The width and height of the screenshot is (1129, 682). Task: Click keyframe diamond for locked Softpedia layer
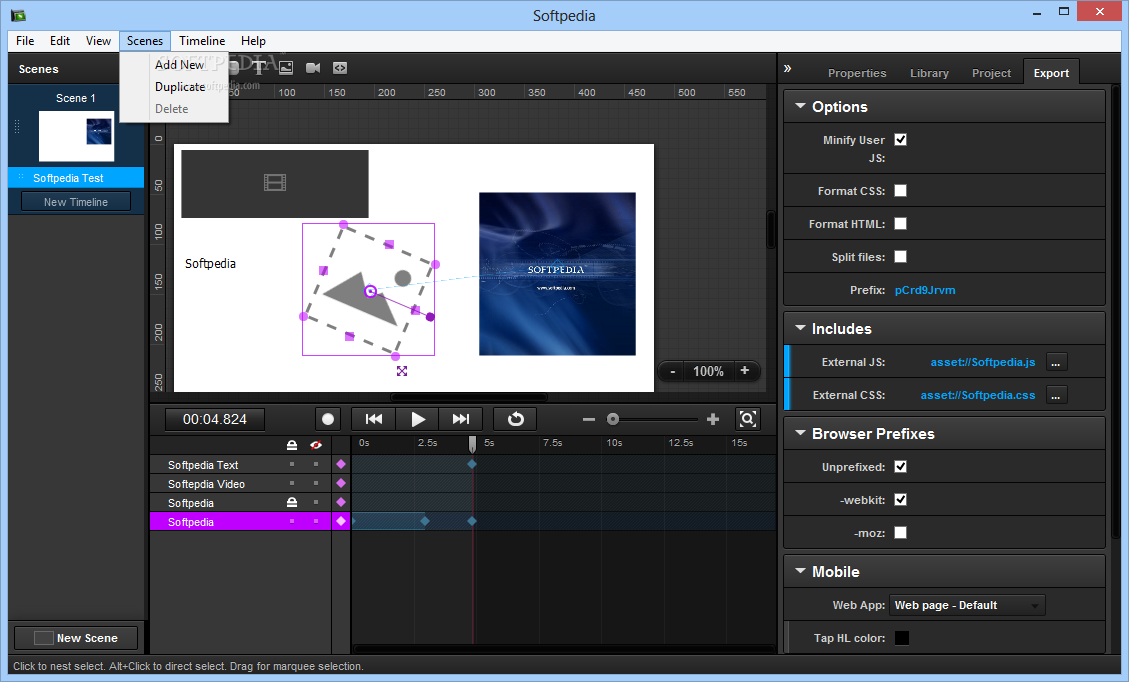341,502
